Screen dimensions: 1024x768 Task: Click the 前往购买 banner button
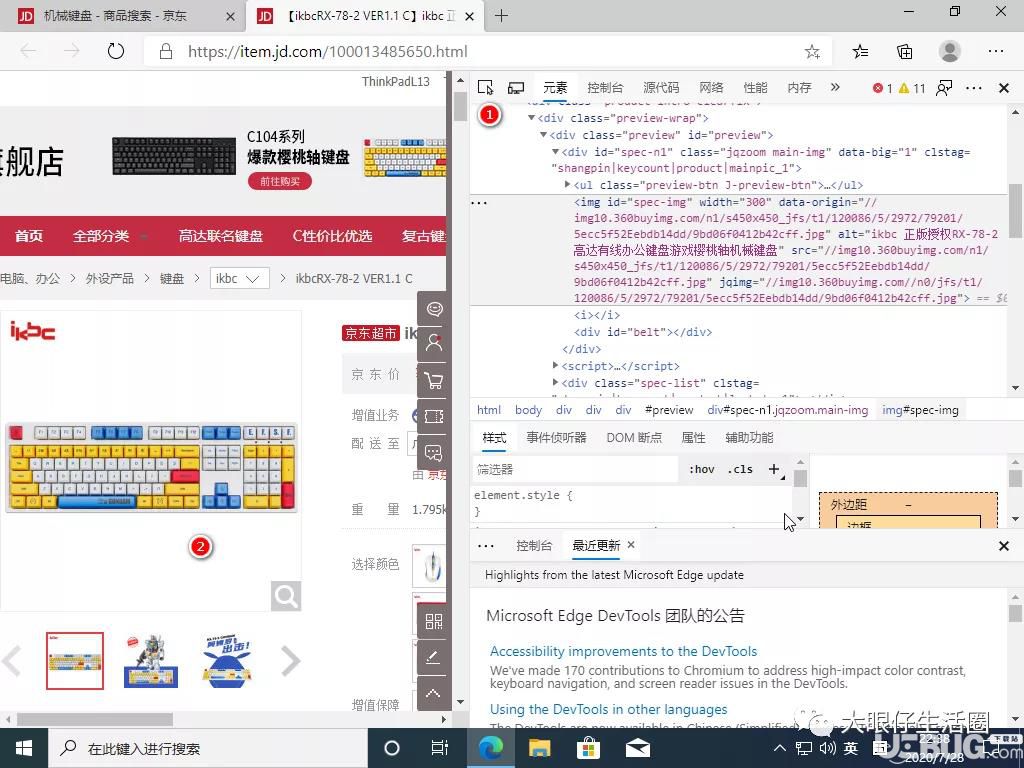click(x=280, y=182)
